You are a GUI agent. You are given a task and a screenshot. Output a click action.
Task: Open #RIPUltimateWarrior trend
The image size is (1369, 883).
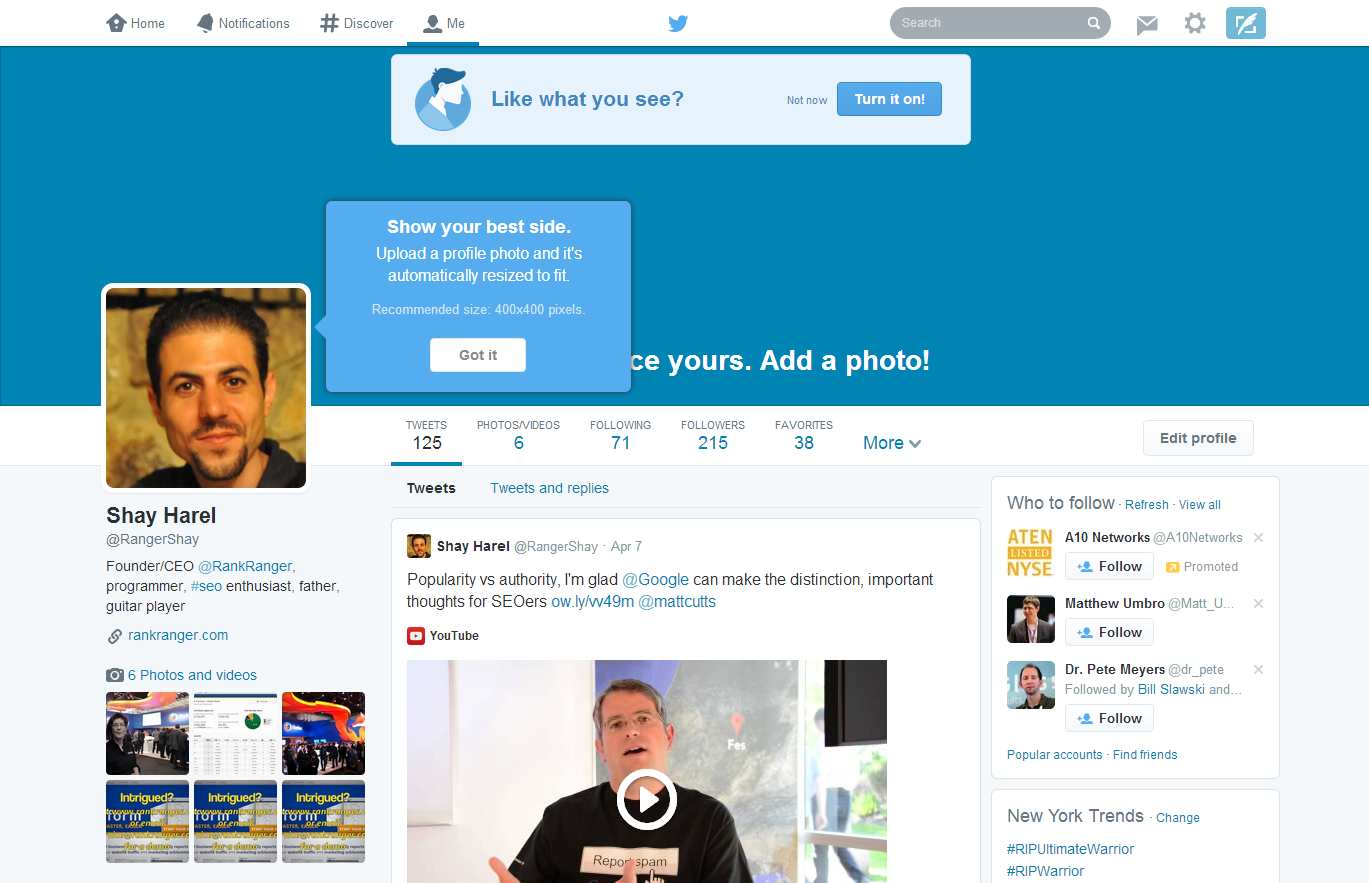click(x=1070, y=849)
